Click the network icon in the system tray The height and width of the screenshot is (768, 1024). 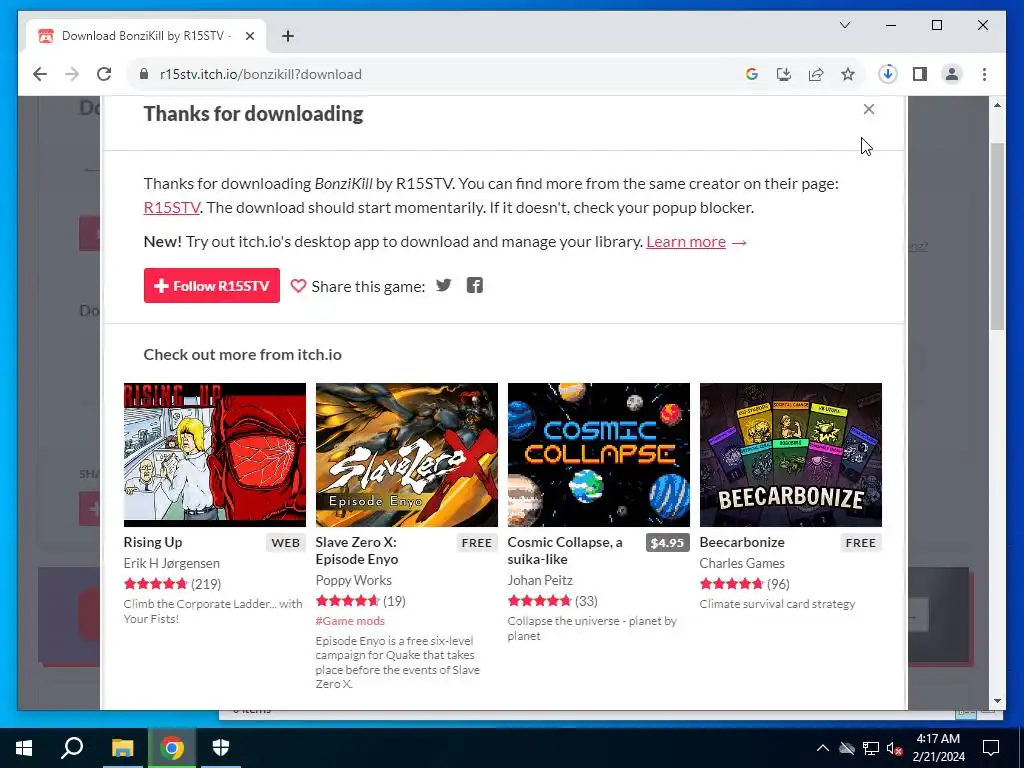pos(871,748)
